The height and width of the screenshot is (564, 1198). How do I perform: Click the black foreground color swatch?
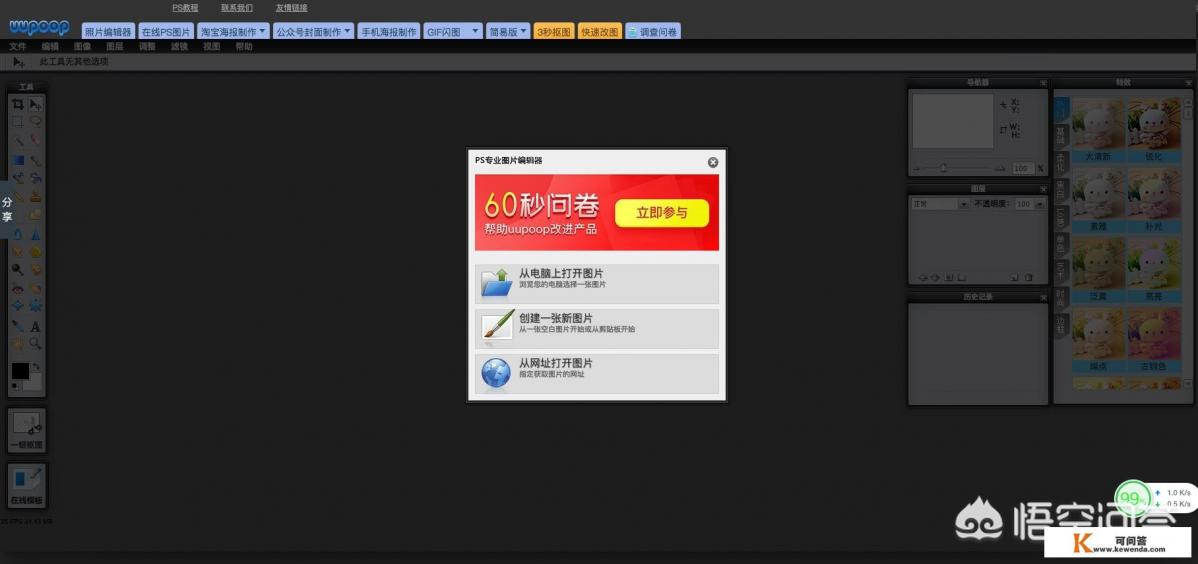pyautogui.click(x=20, y=371)
